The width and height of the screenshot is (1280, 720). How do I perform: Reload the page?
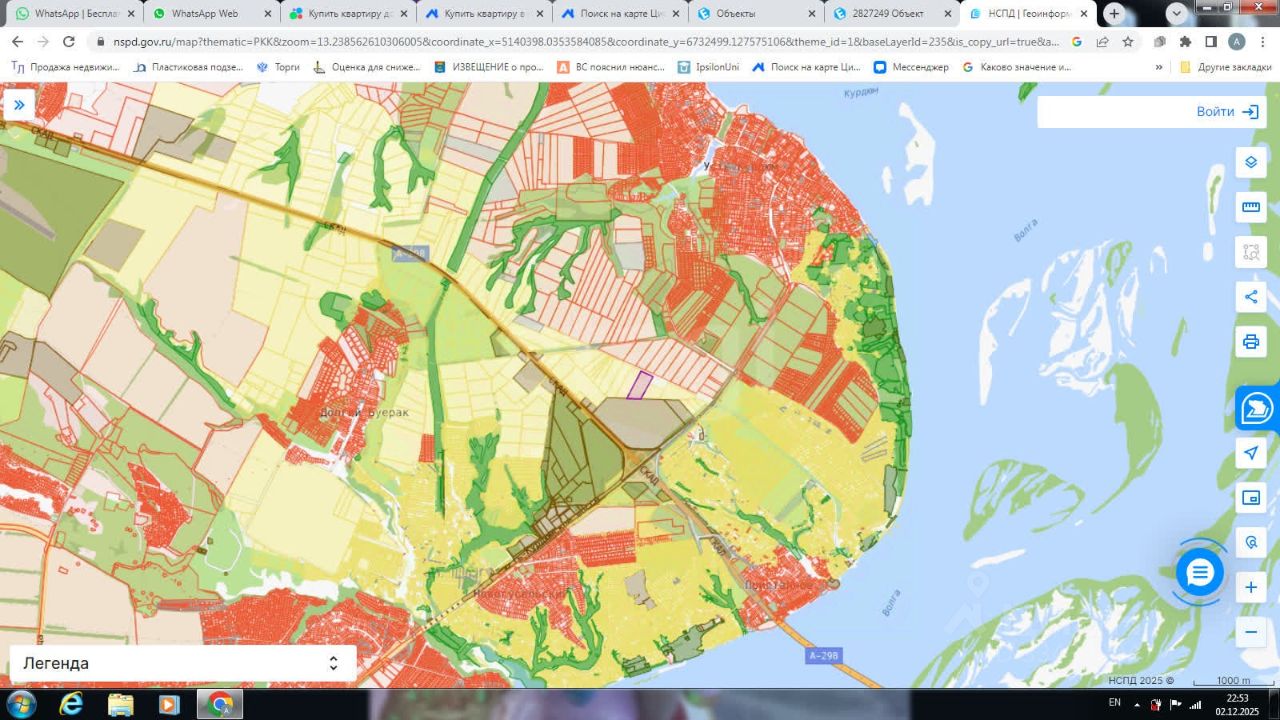(x=69, y=42)
